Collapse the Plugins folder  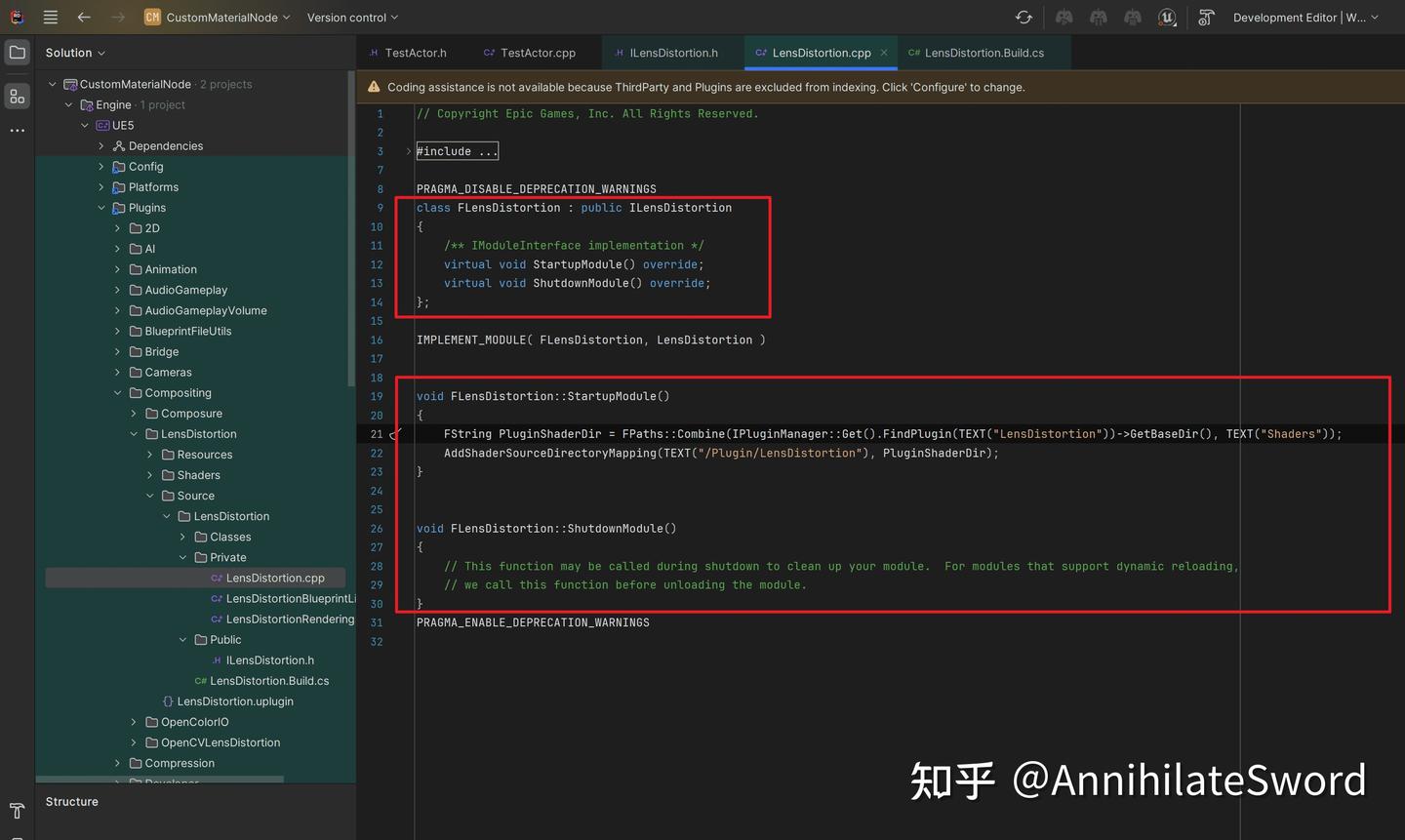pos(100,207)
